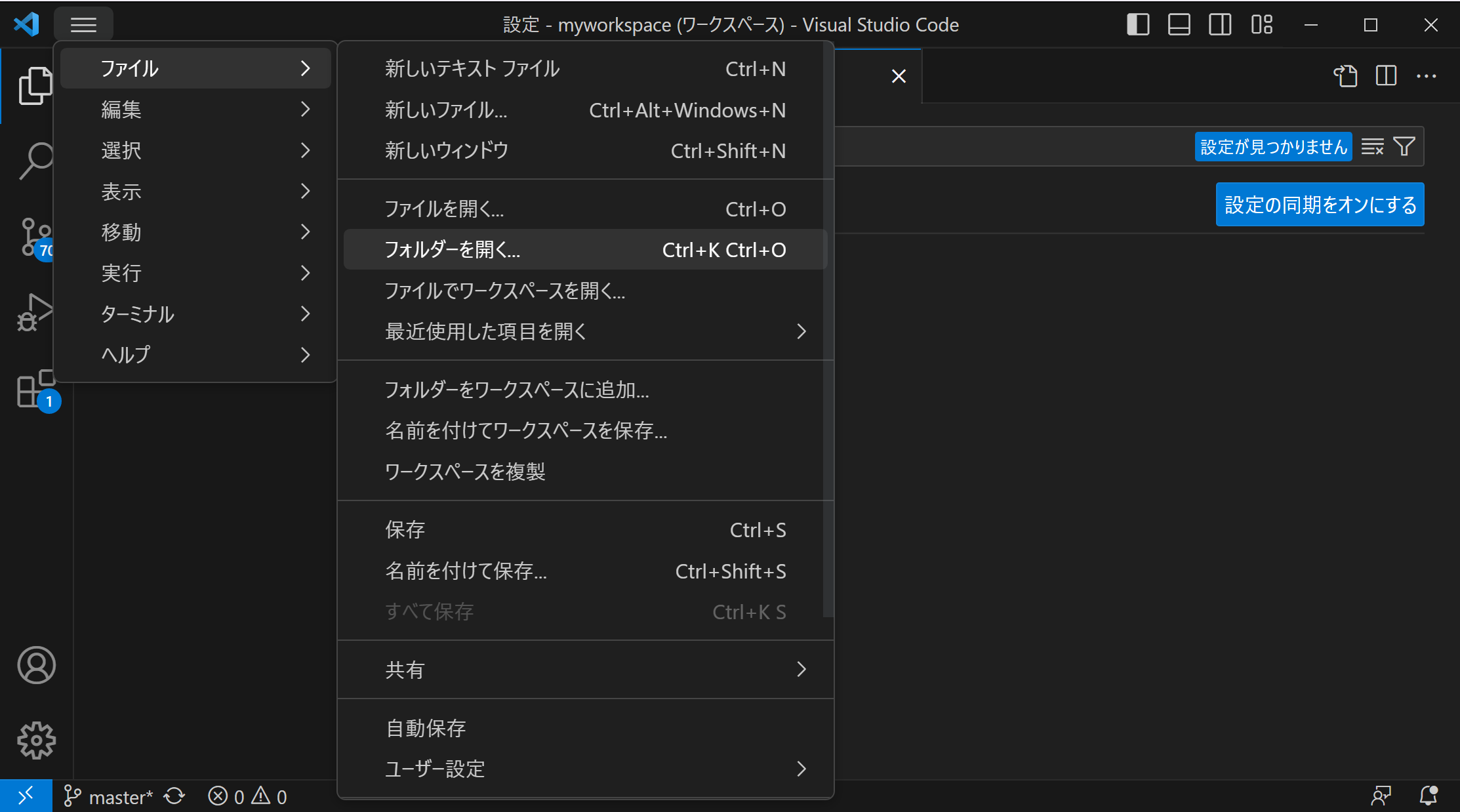The image size is (1460, 812).
Task: Click the master* branch status item
Action: tap(108, 796)
